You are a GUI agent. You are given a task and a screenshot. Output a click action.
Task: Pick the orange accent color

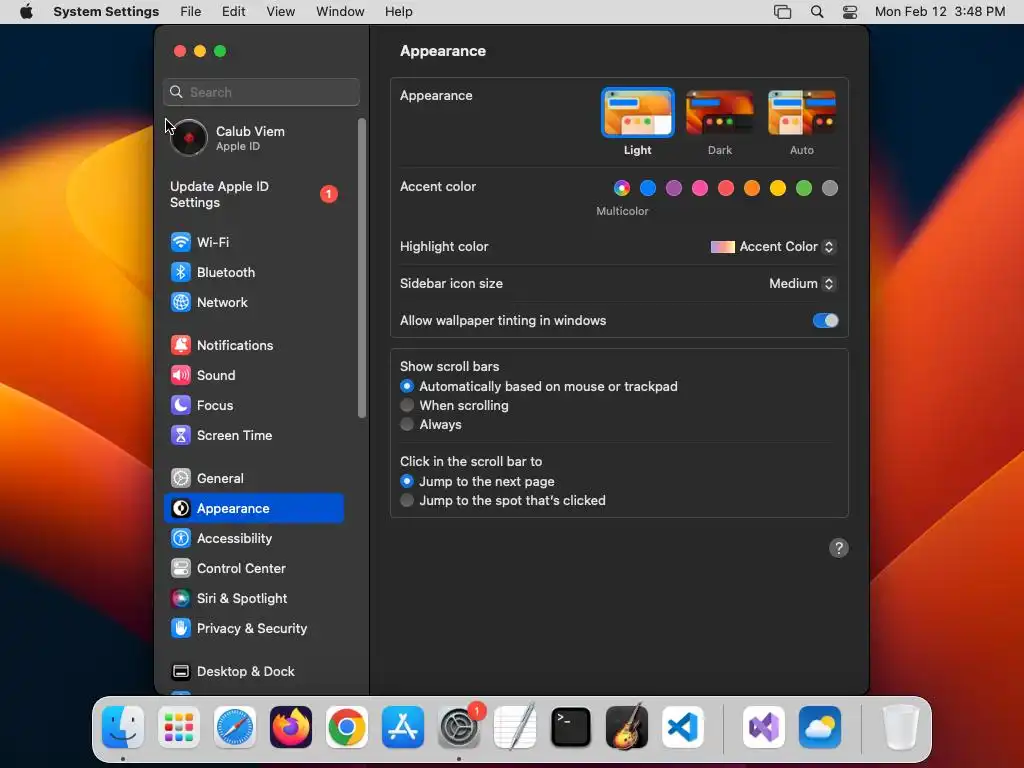point(752,189)
